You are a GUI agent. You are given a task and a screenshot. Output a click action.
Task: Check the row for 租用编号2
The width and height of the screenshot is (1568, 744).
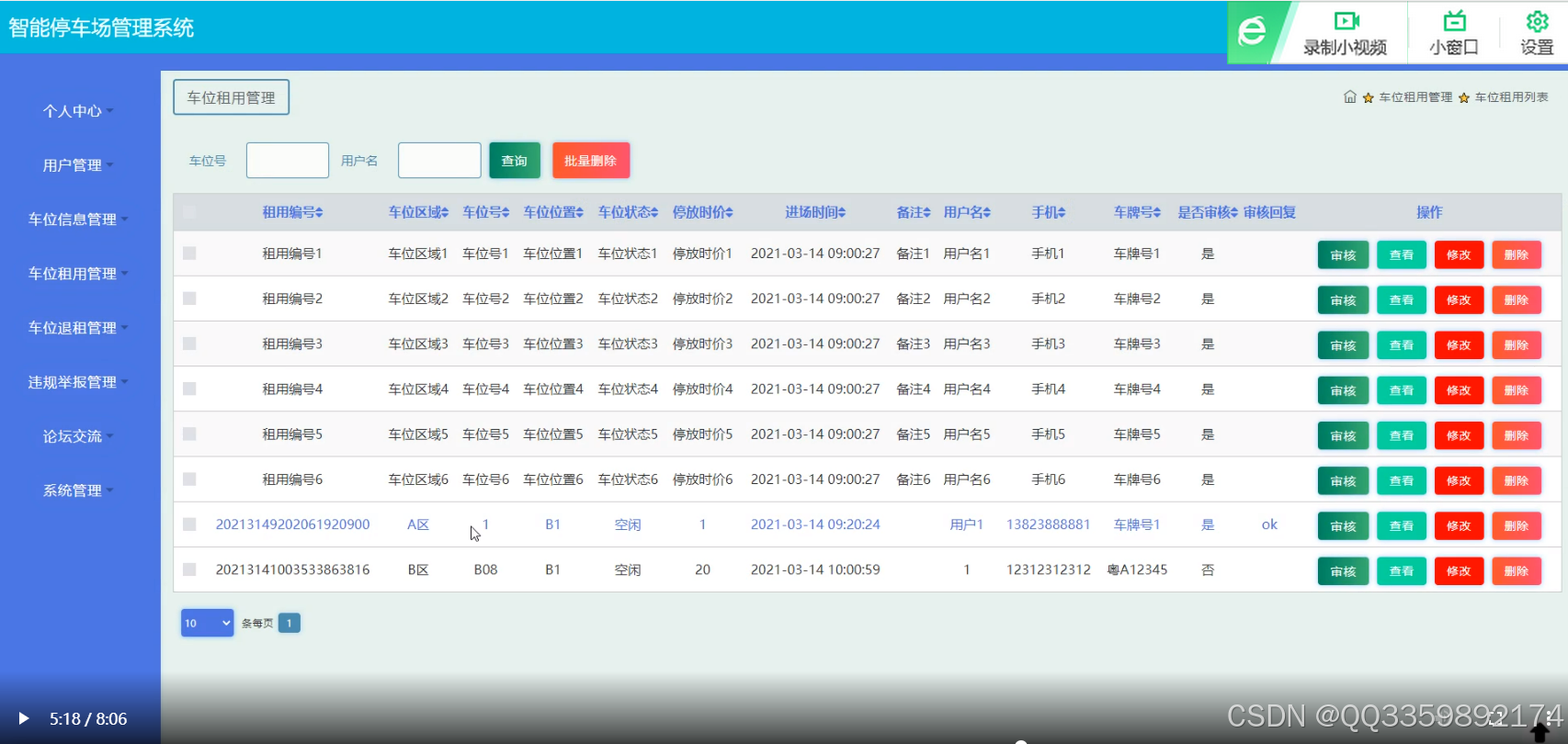pyautogui.click(x=189, y=299)
